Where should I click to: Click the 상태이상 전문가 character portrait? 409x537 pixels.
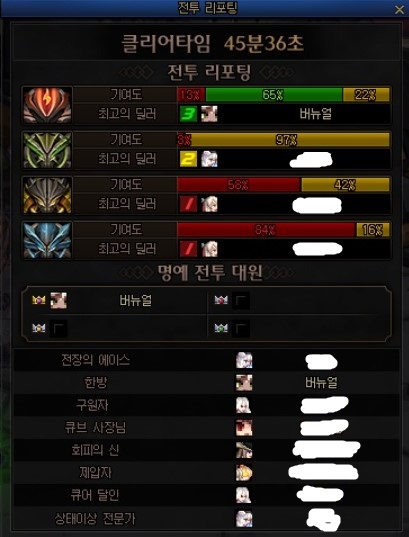click(x=244, y=518)
